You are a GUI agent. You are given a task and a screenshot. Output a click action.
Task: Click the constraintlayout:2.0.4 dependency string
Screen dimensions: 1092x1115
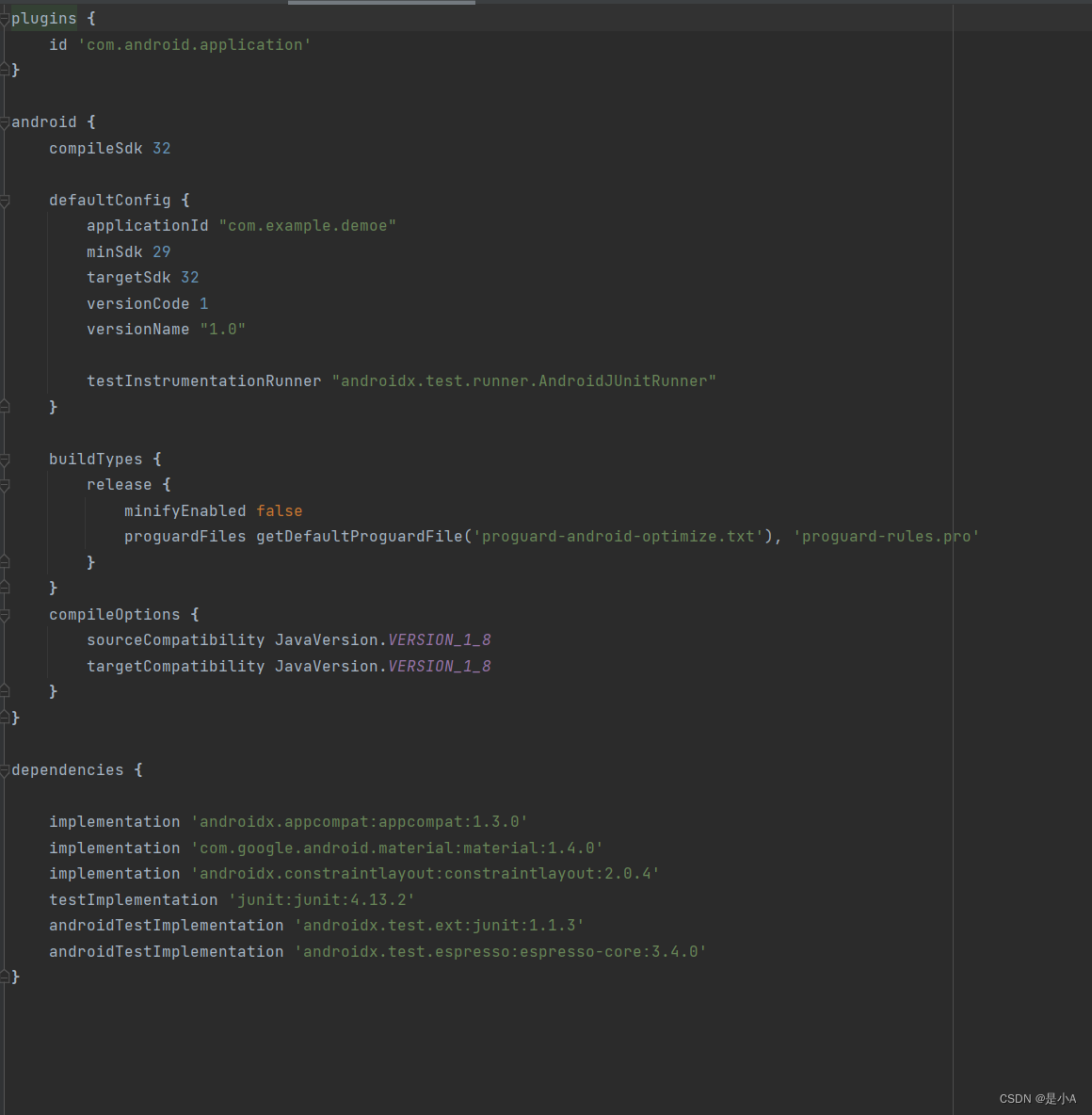[426, 874]
